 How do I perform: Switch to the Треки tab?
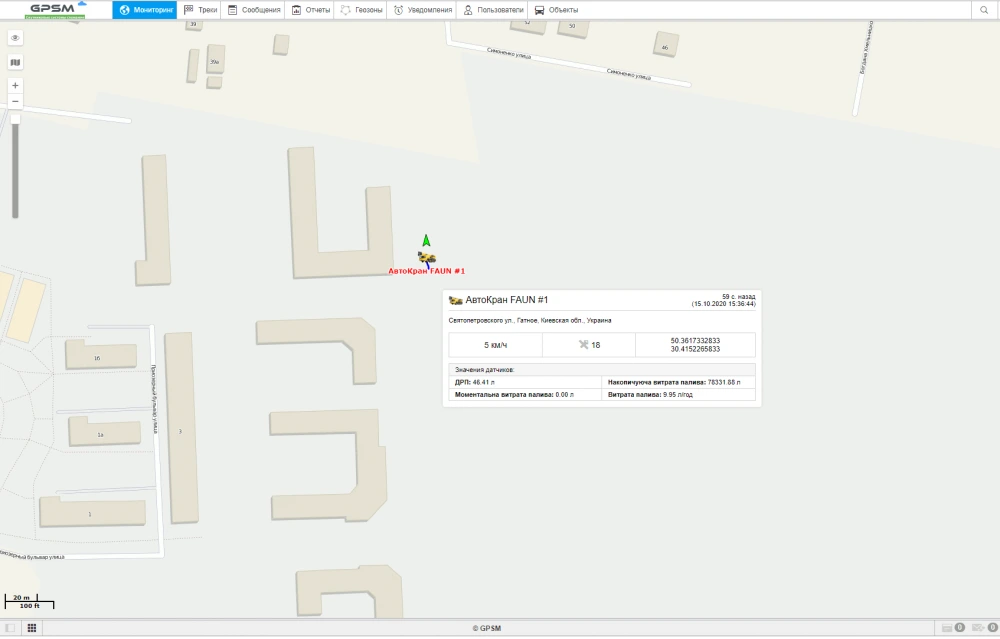coord(201,10)
